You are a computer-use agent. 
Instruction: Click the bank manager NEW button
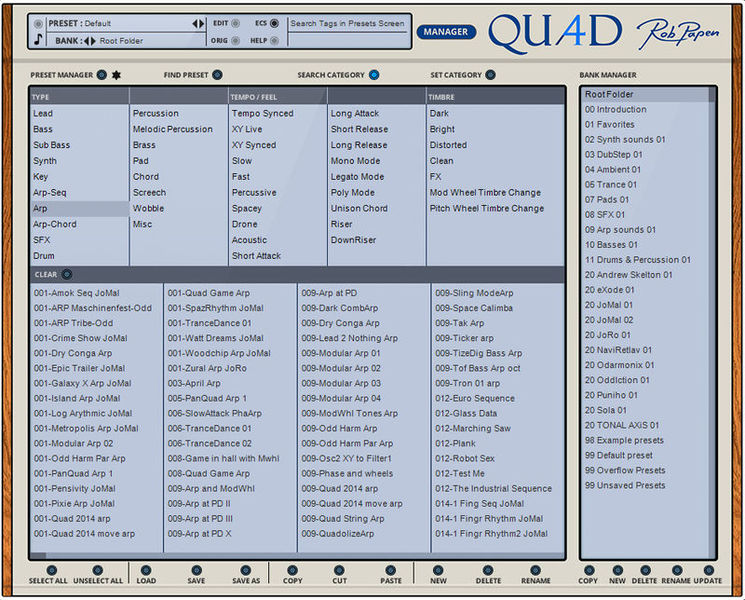click(617, 570)
